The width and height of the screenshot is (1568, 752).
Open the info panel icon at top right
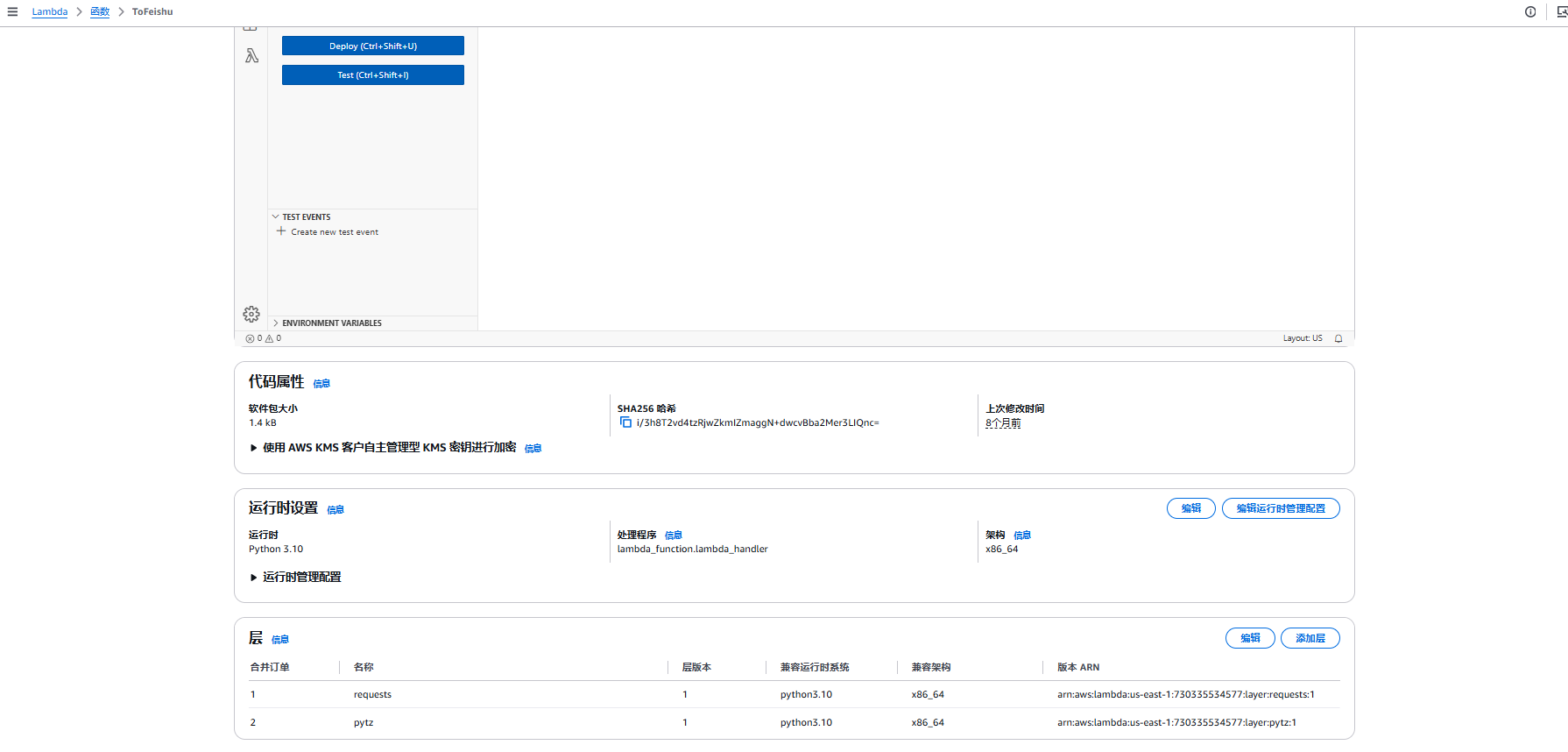pos(1530,11)
